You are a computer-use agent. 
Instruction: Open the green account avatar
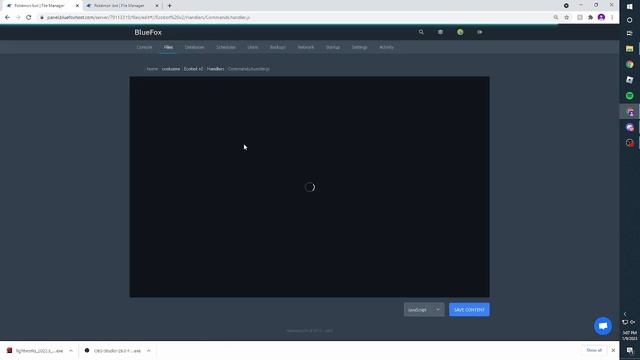pos(460,32)
